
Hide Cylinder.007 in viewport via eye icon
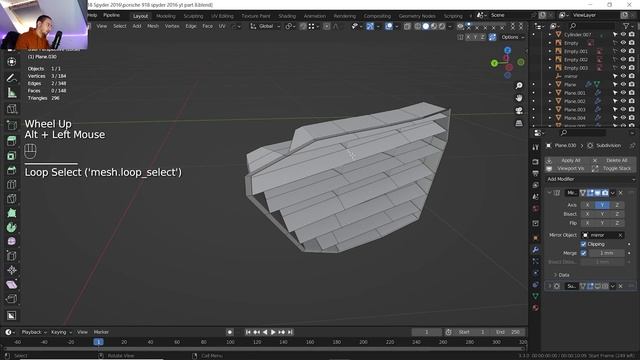pyautogui.click(x=623, y=35)
